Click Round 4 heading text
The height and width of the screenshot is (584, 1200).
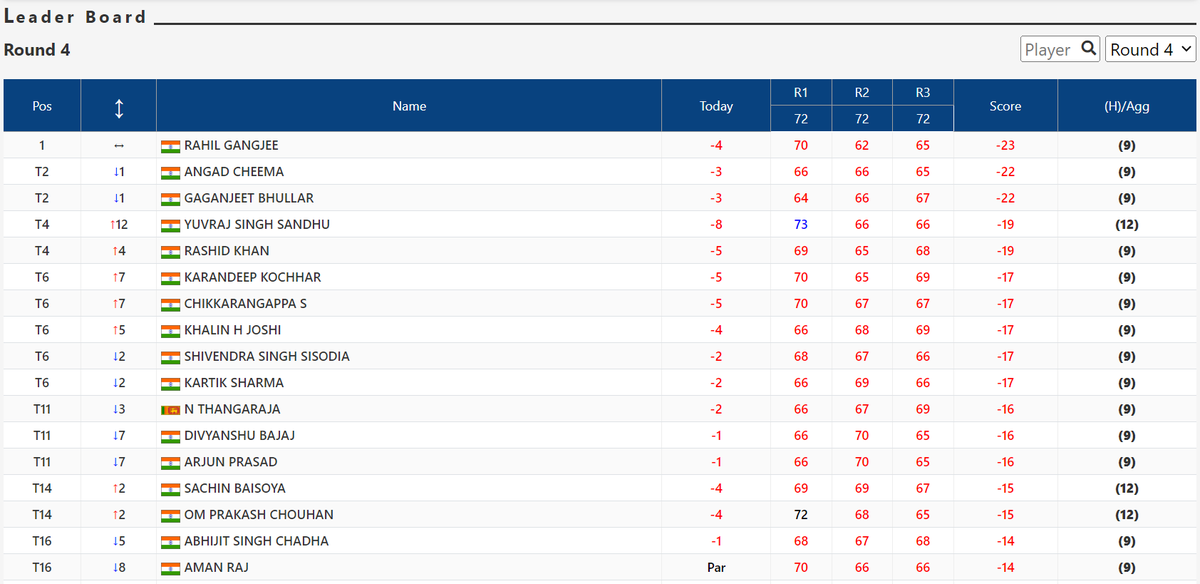click(37, 50)
